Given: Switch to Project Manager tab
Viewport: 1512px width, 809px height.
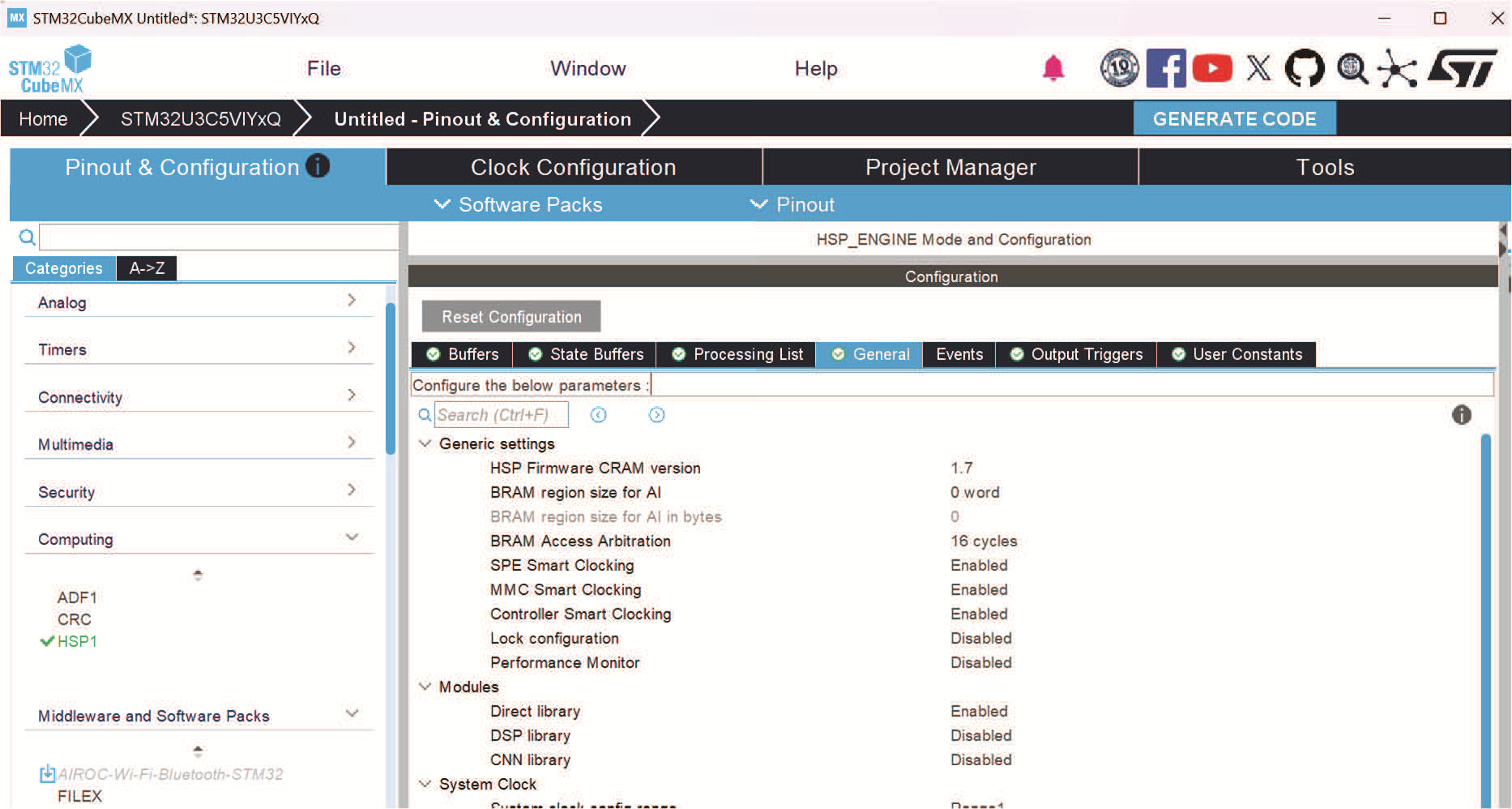Looking at the screenshot, I should tap(950, 167).
